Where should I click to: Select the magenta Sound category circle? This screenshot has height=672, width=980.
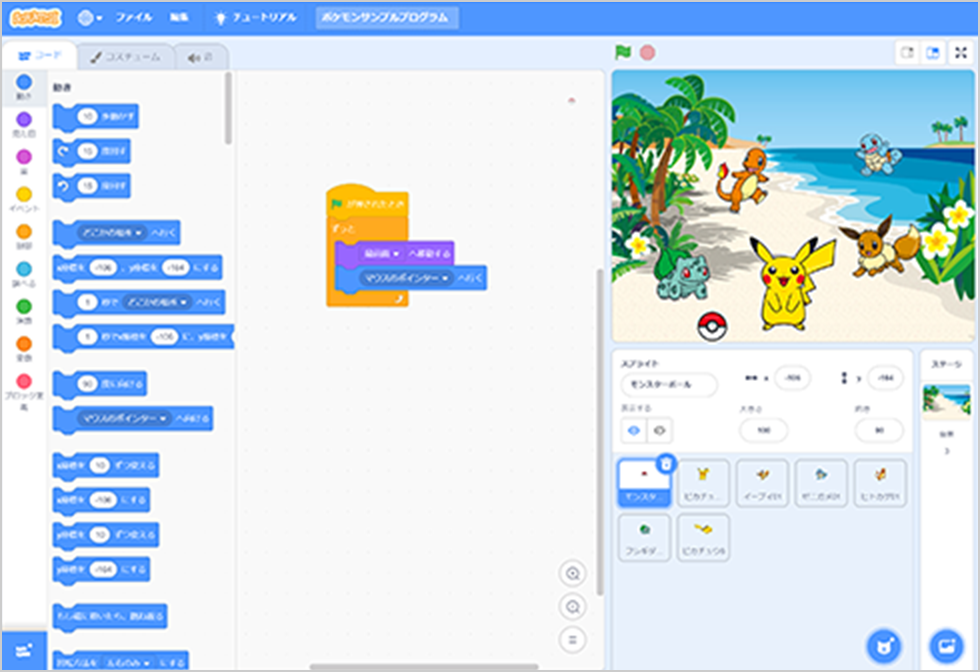[24, 157]
